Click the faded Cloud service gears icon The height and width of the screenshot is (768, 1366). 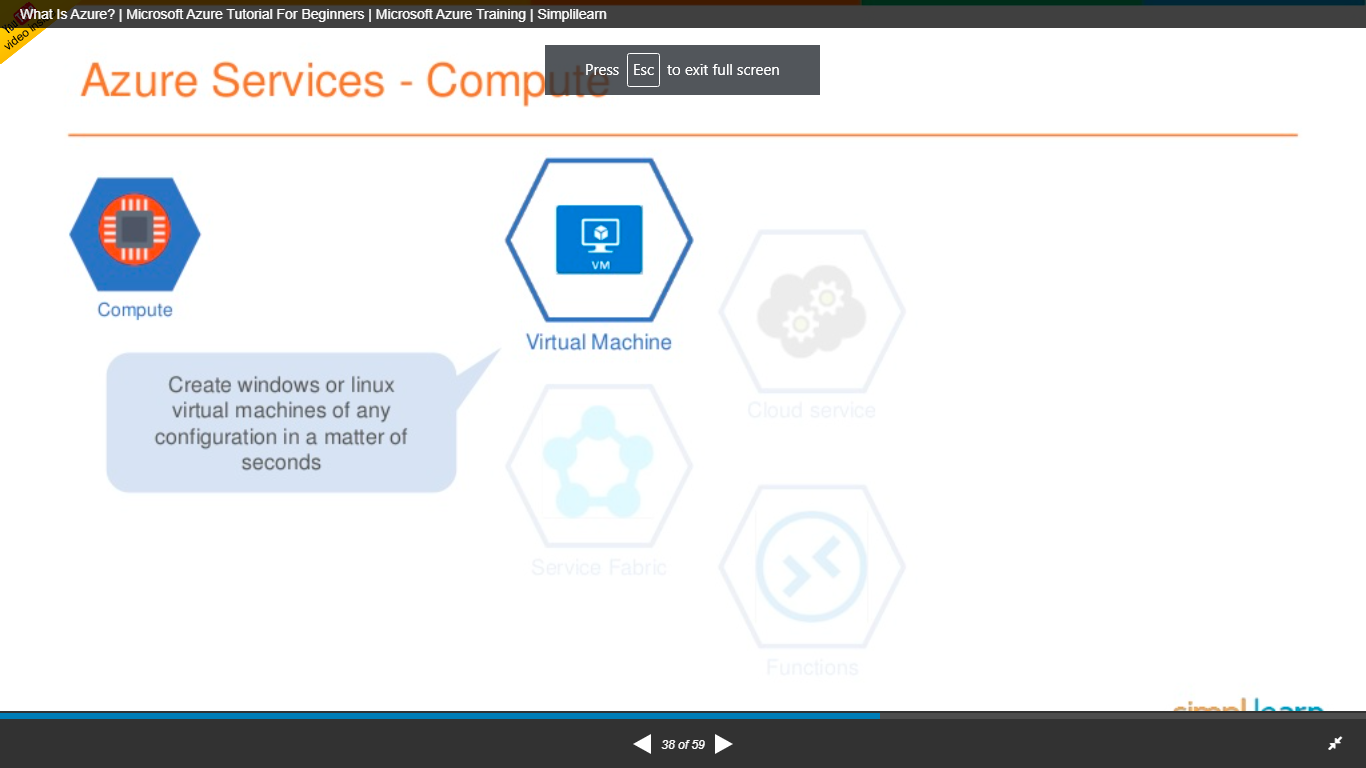[x=812, y=312]
